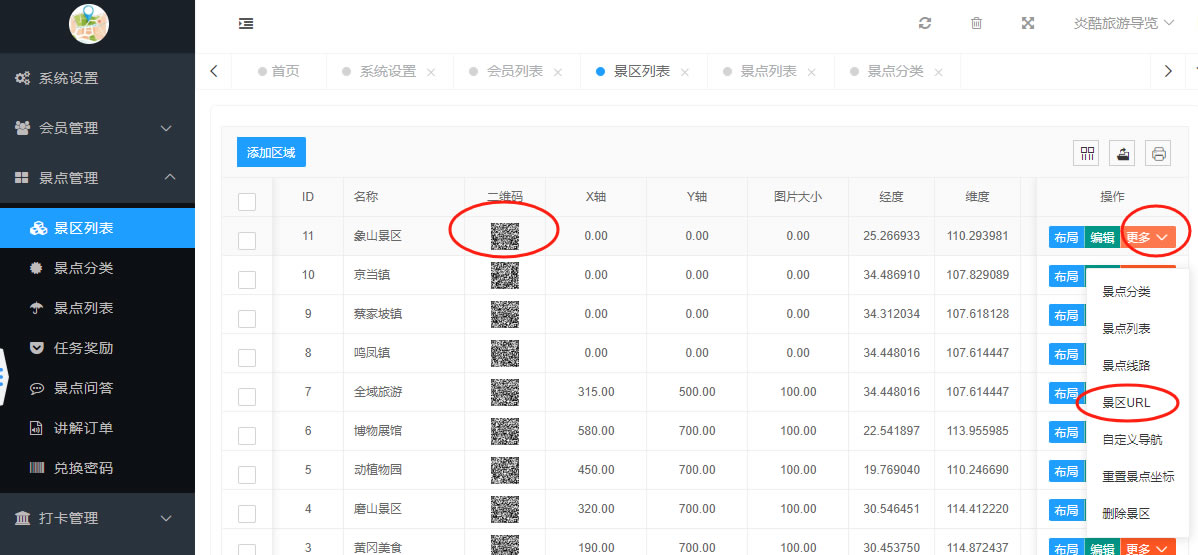Click the export table icon
The height and width of the screenshot is (555, 1198).
[x=1123, y=153]
